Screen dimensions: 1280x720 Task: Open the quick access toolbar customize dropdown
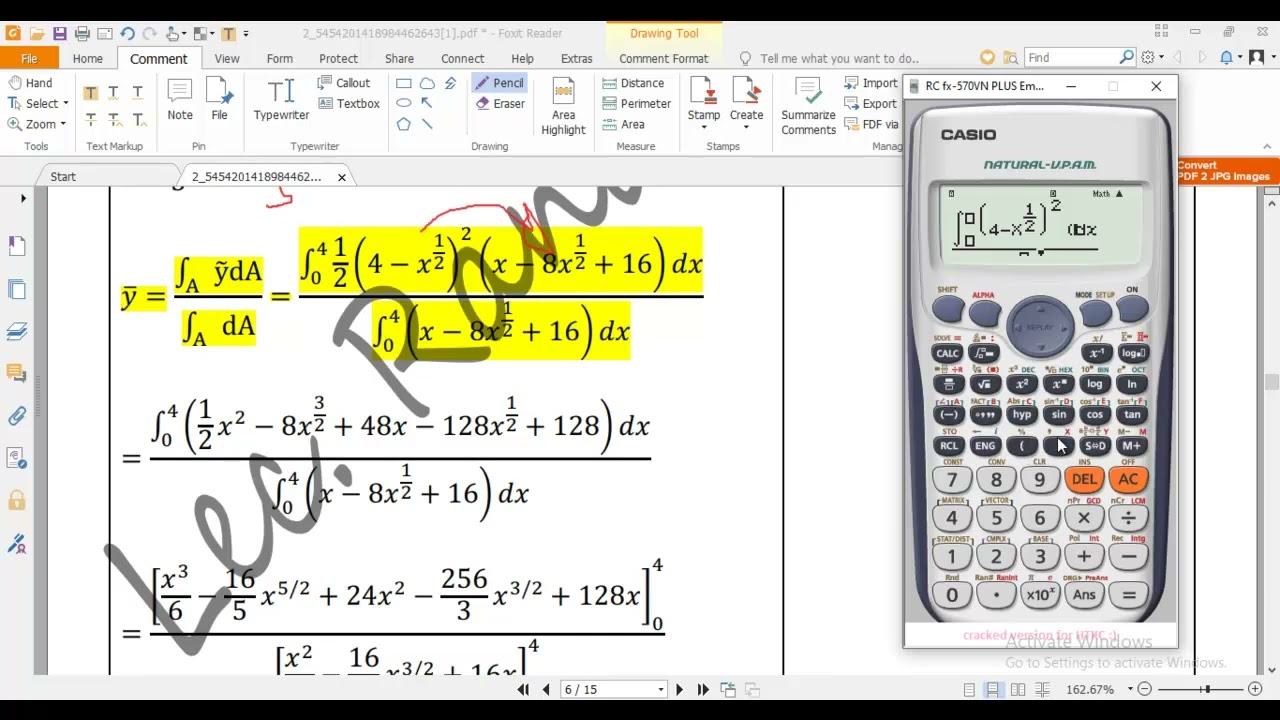tap(248, 34)
